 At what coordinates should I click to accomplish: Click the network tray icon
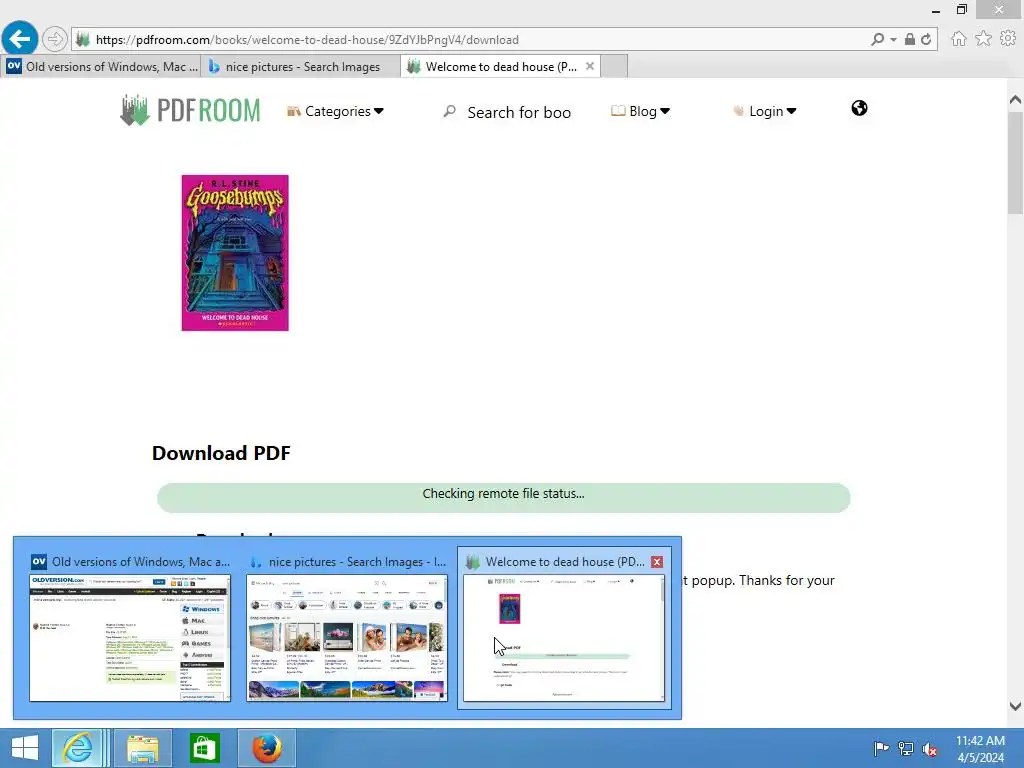[x=906, y=748]
